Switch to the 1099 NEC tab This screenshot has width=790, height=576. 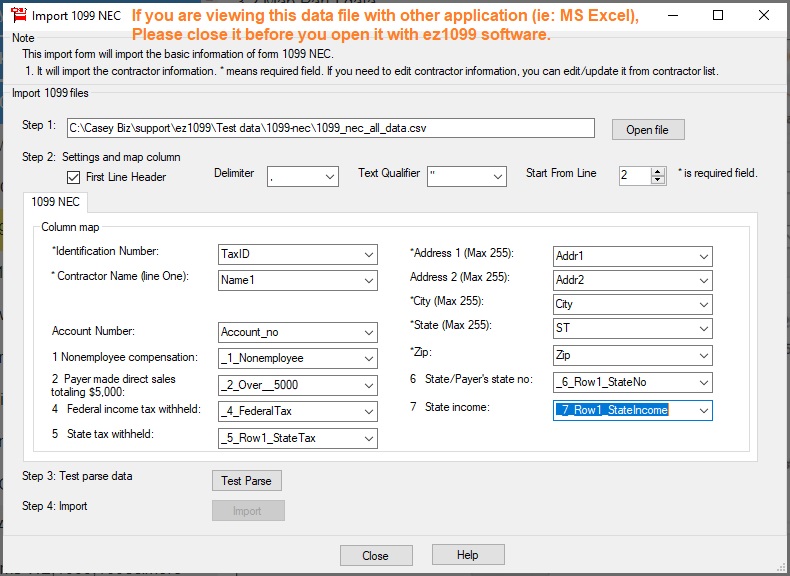[56, 203]
